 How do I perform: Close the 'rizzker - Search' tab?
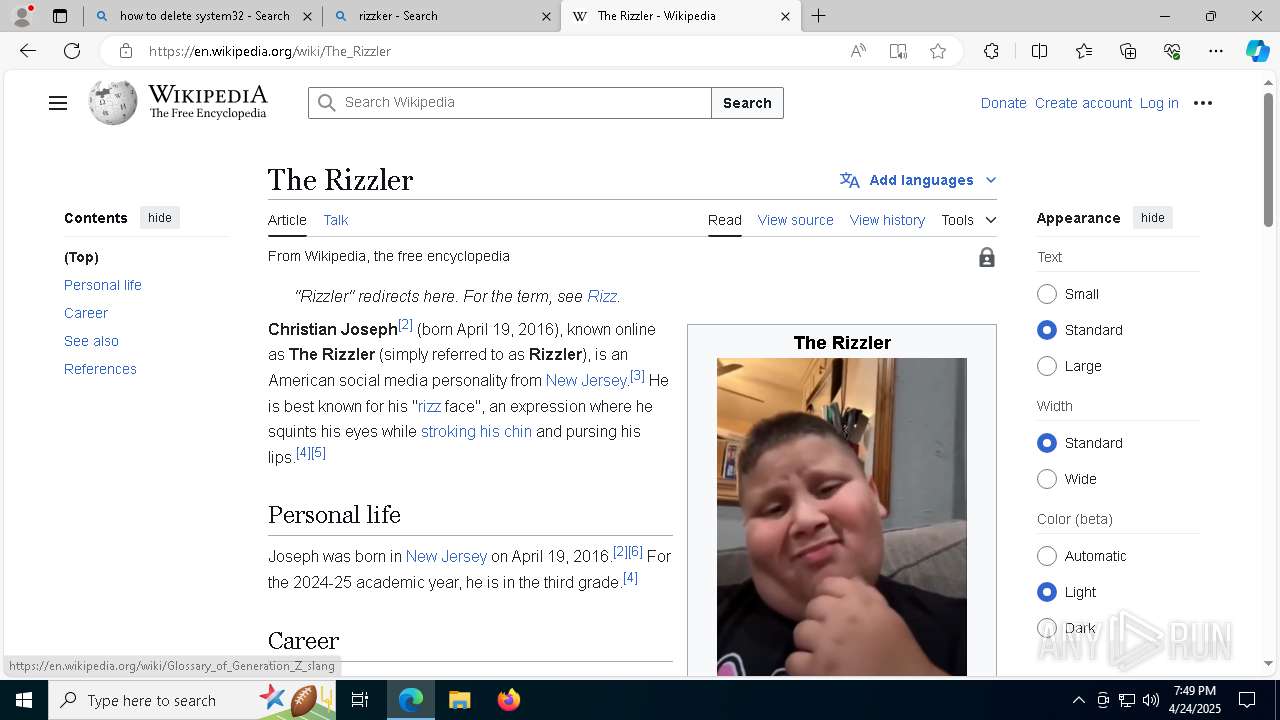click(546, 16)
